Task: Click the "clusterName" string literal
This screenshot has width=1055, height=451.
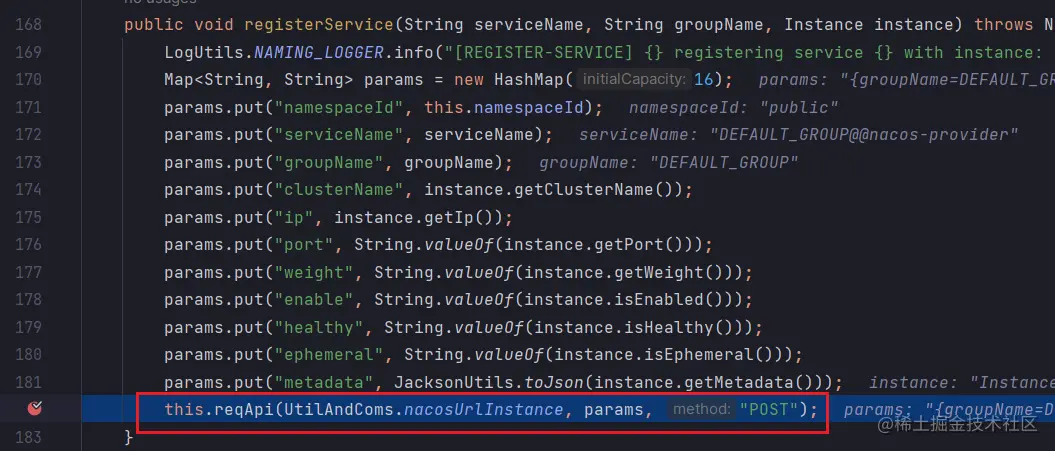Action: 340,190
